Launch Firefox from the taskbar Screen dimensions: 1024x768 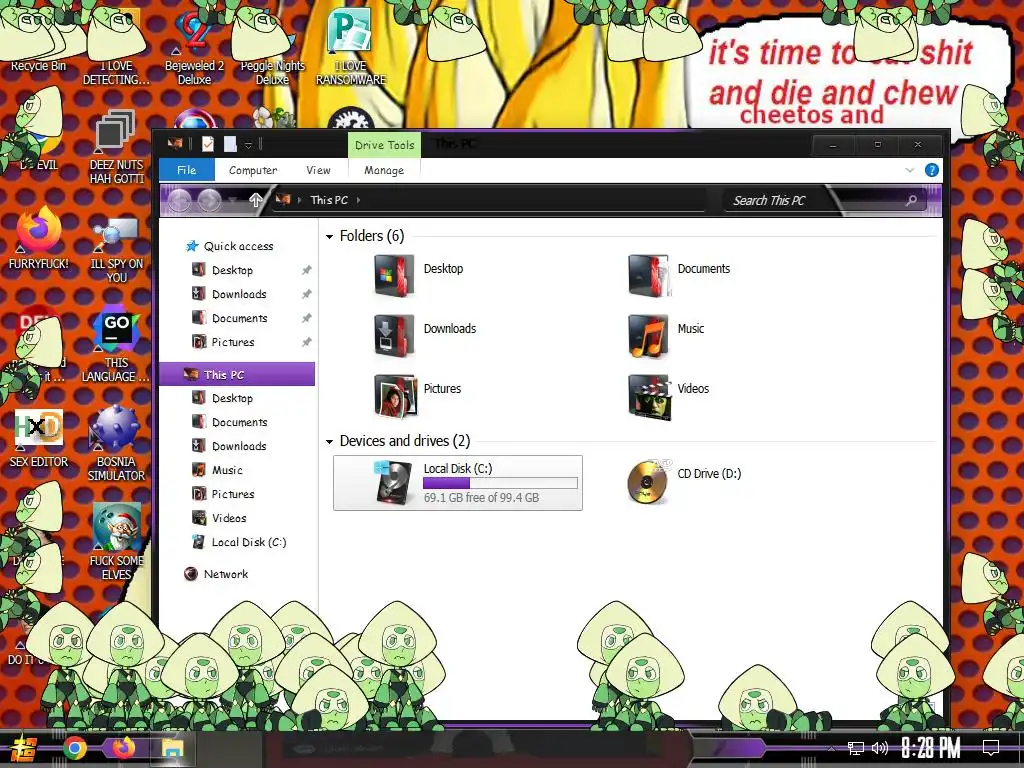pyautogui.click(x=123, y=748)
